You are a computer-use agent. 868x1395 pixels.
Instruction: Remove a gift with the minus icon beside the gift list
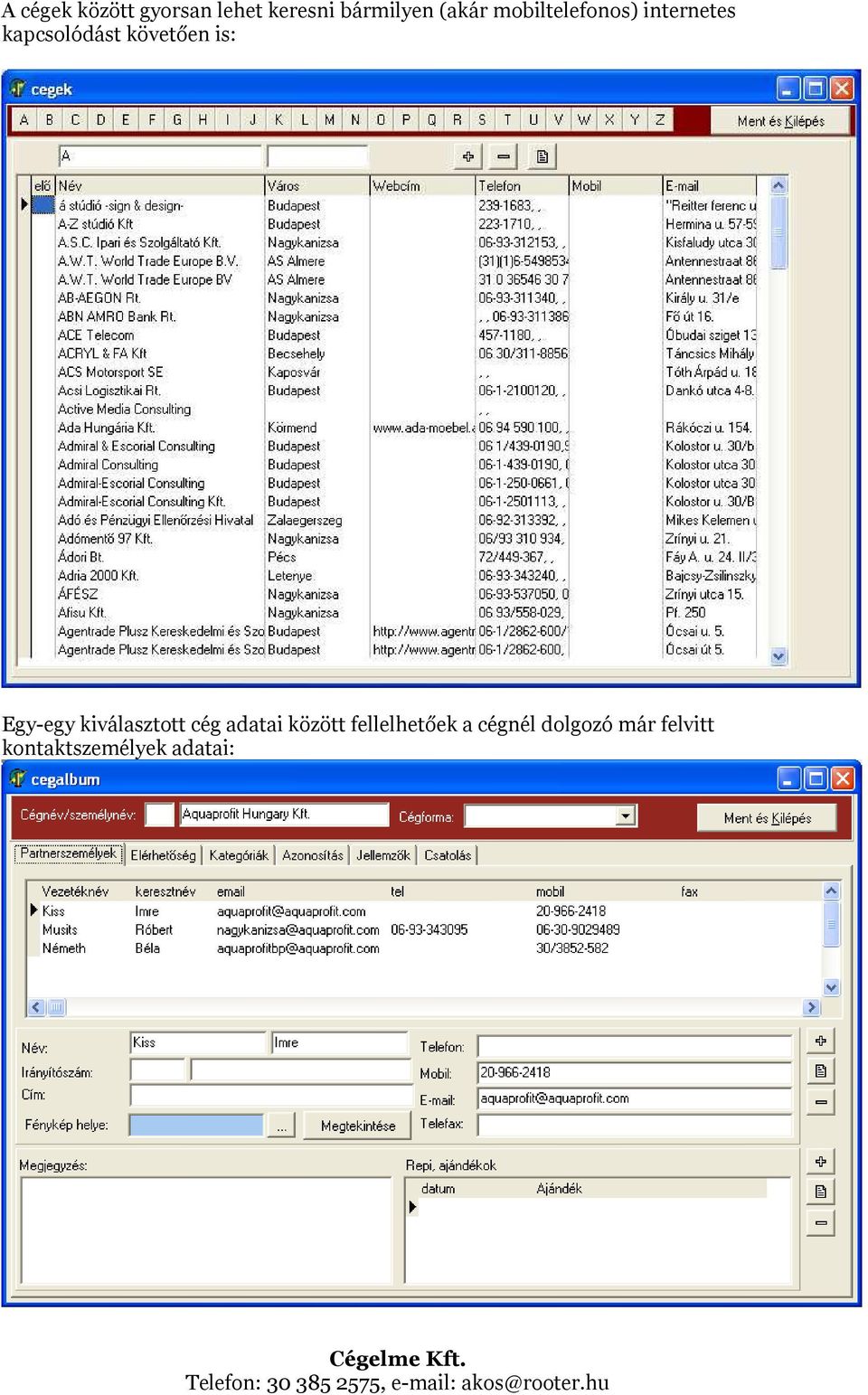(x=820, y=1222)
